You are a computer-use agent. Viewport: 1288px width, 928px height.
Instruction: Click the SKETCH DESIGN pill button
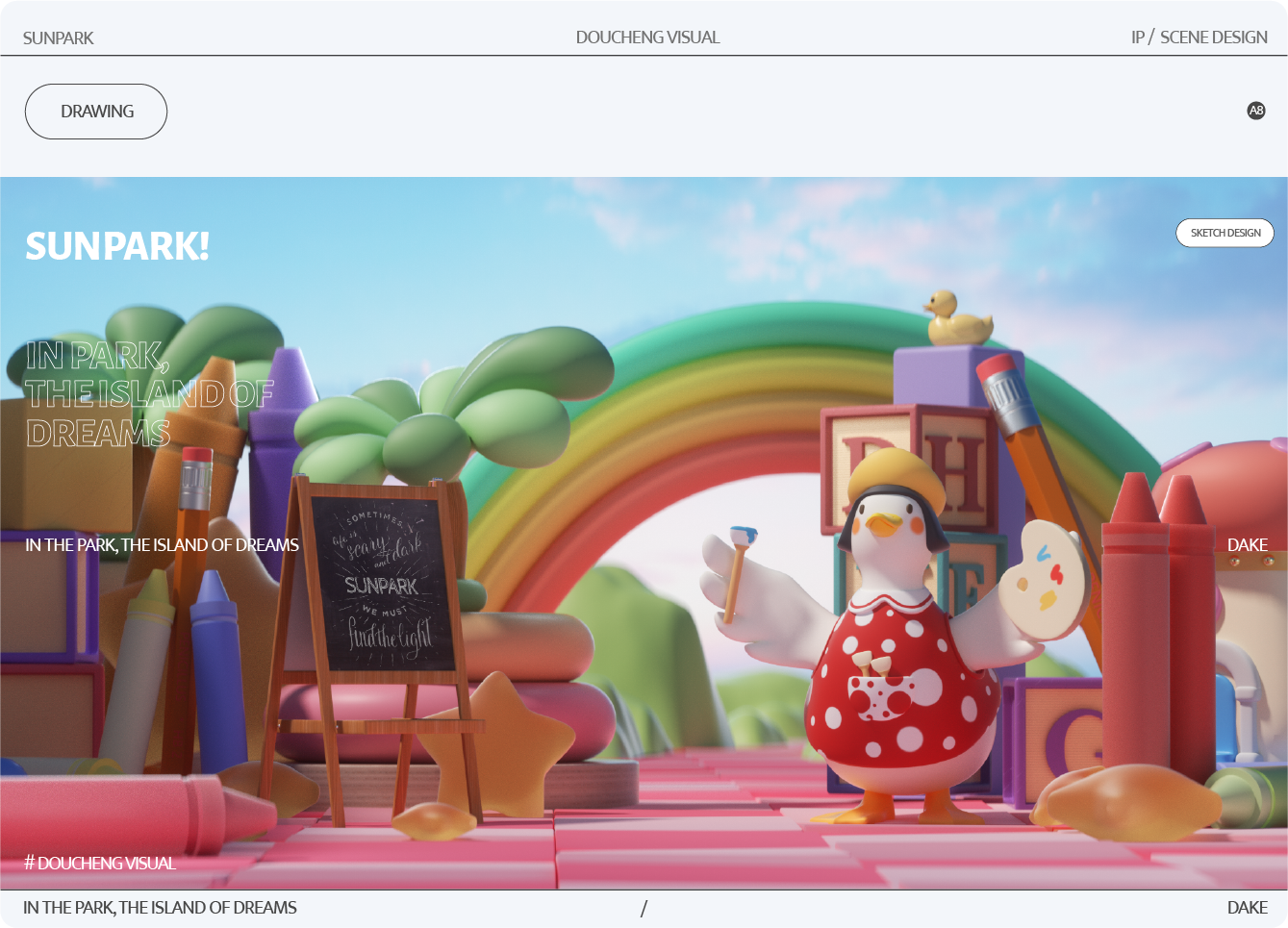[x=1225, y=233]
